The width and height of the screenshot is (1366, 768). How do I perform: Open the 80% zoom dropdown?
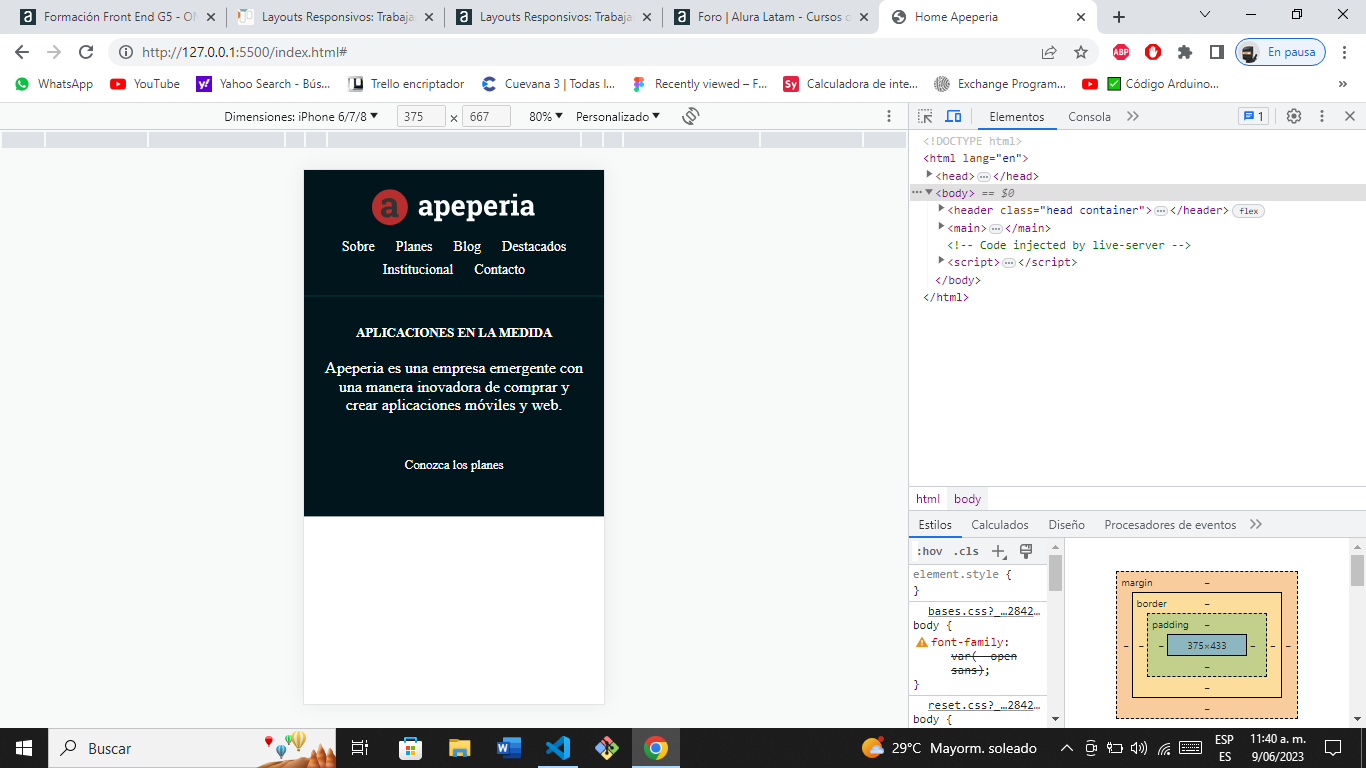(545, 117)
